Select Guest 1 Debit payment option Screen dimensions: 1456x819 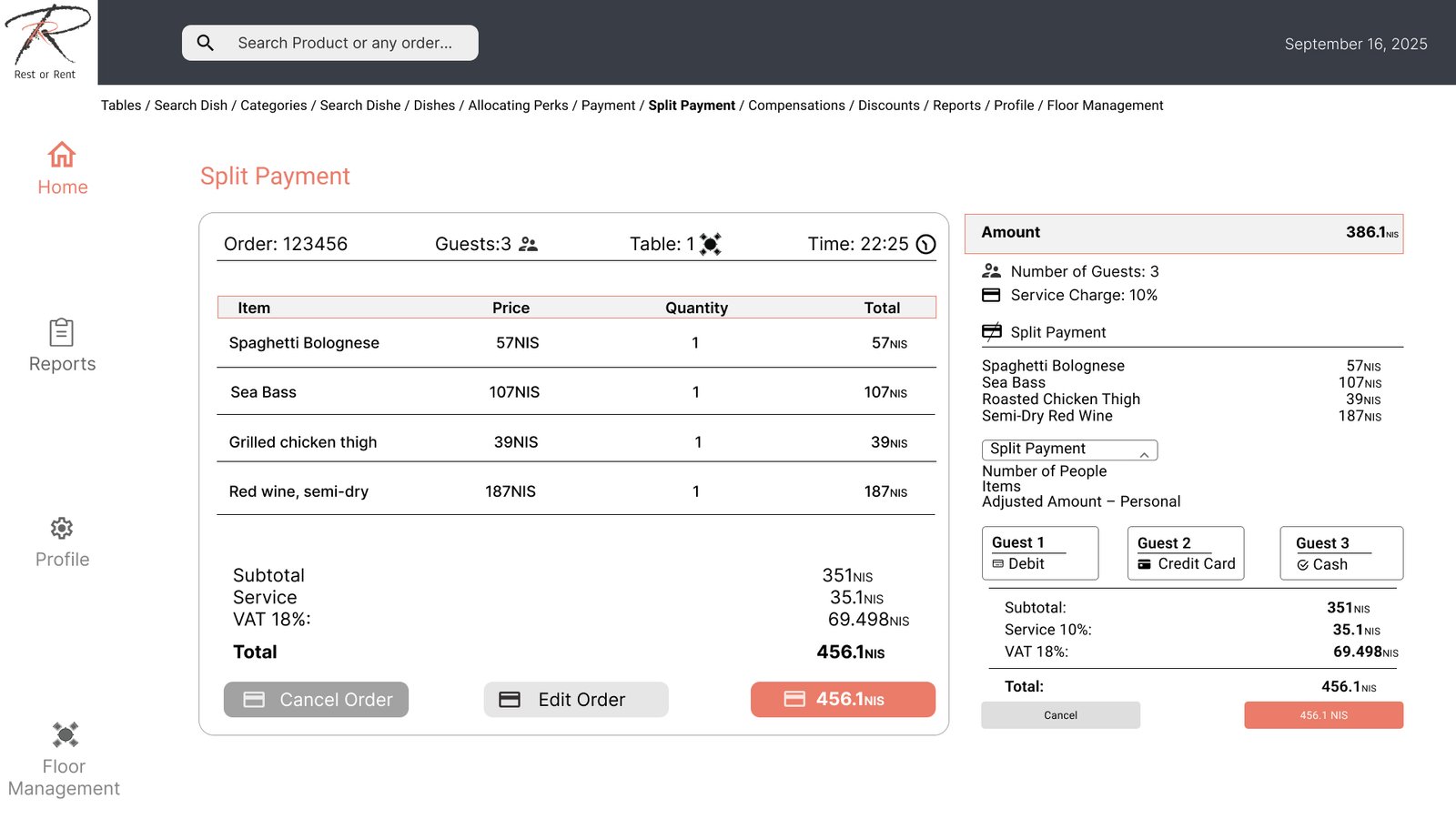click(x=1039, y=553)
